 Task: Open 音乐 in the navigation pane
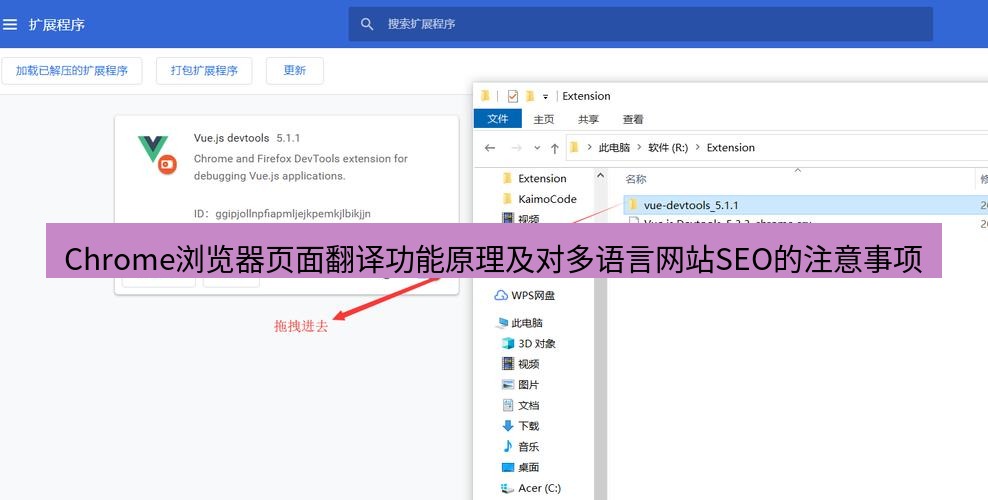[529, 447]
